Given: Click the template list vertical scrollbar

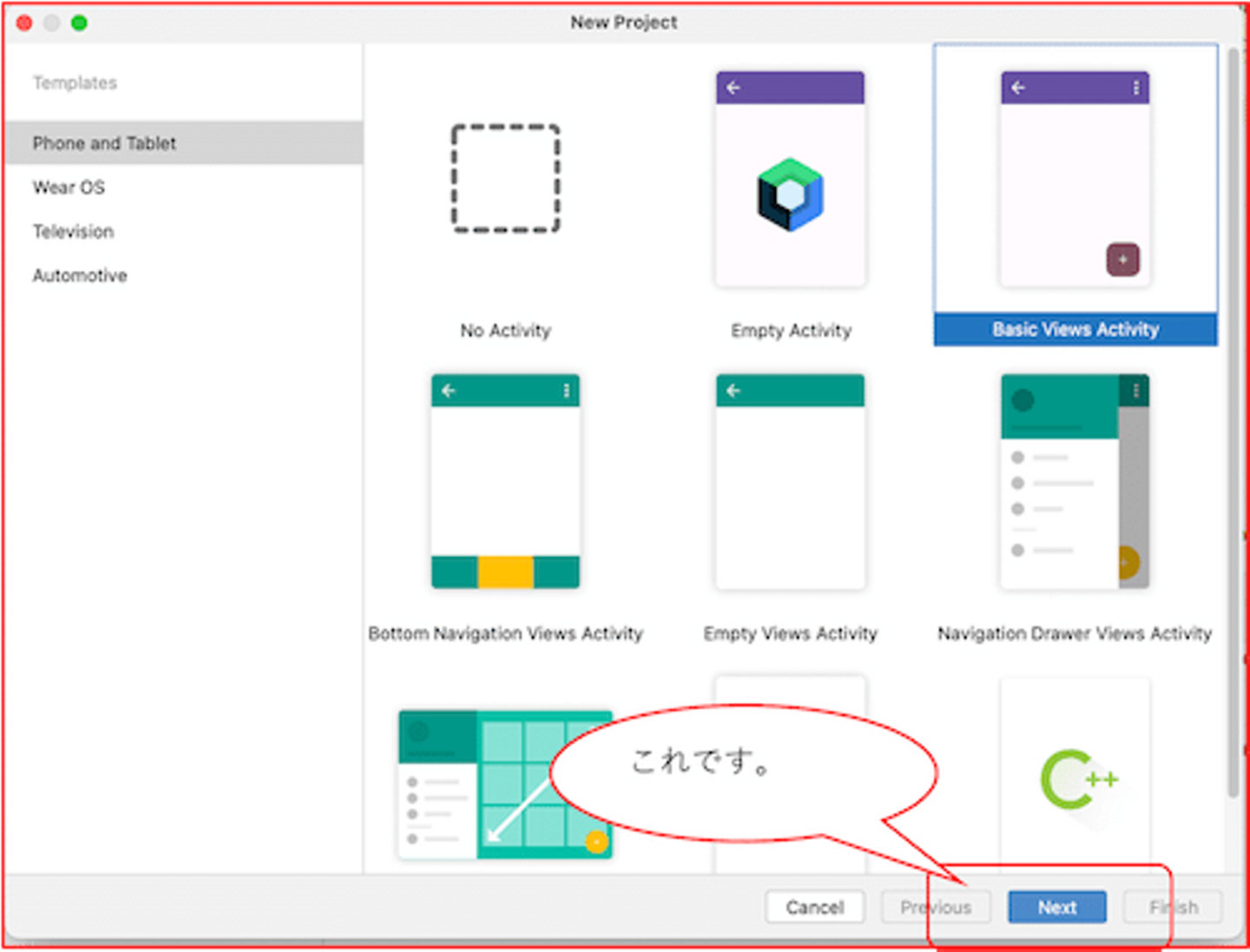Looking at the screenshot, I should coord(1233,423).
